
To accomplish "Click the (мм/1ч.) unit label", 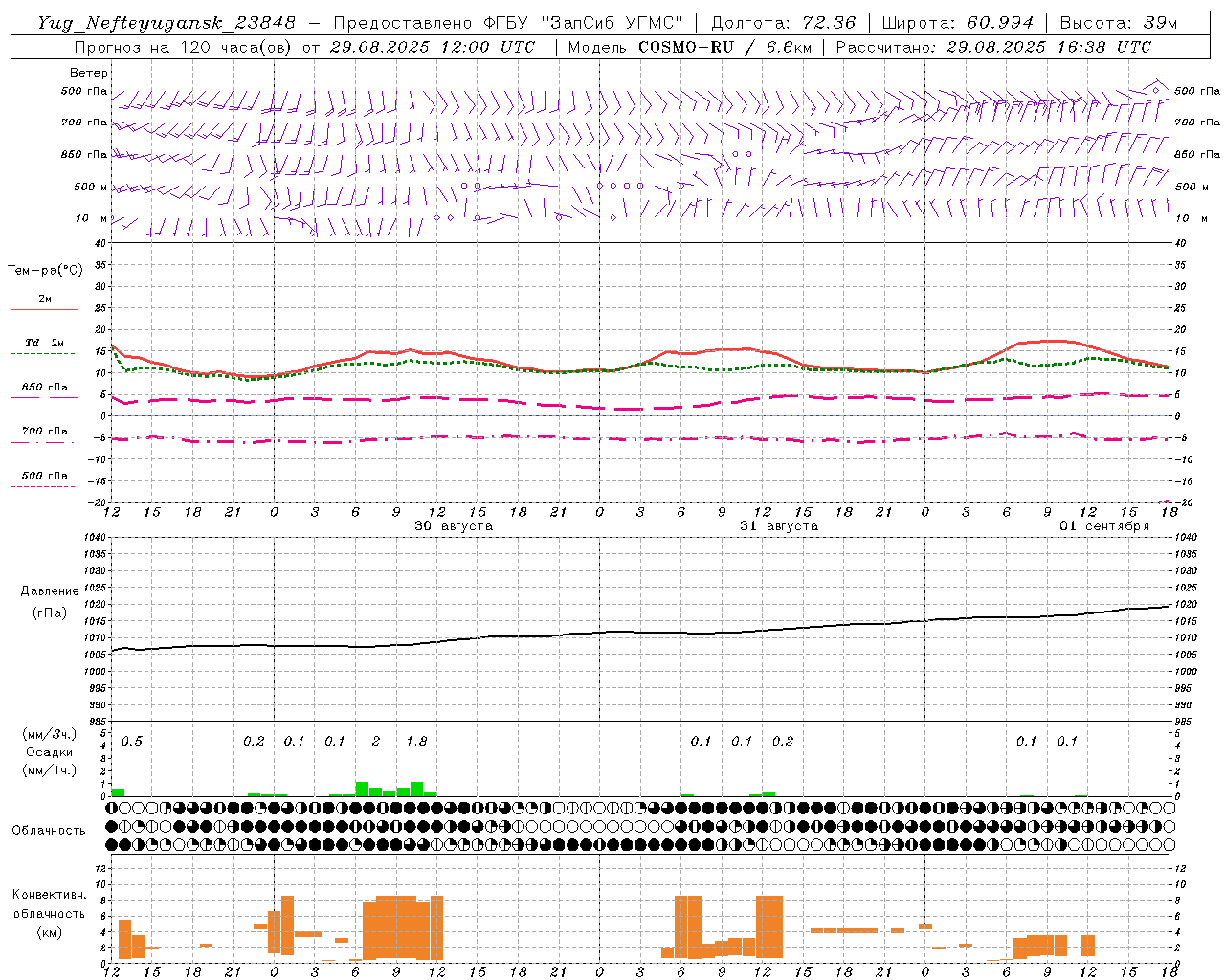I will pyautogui.click(x=49, y=770).
